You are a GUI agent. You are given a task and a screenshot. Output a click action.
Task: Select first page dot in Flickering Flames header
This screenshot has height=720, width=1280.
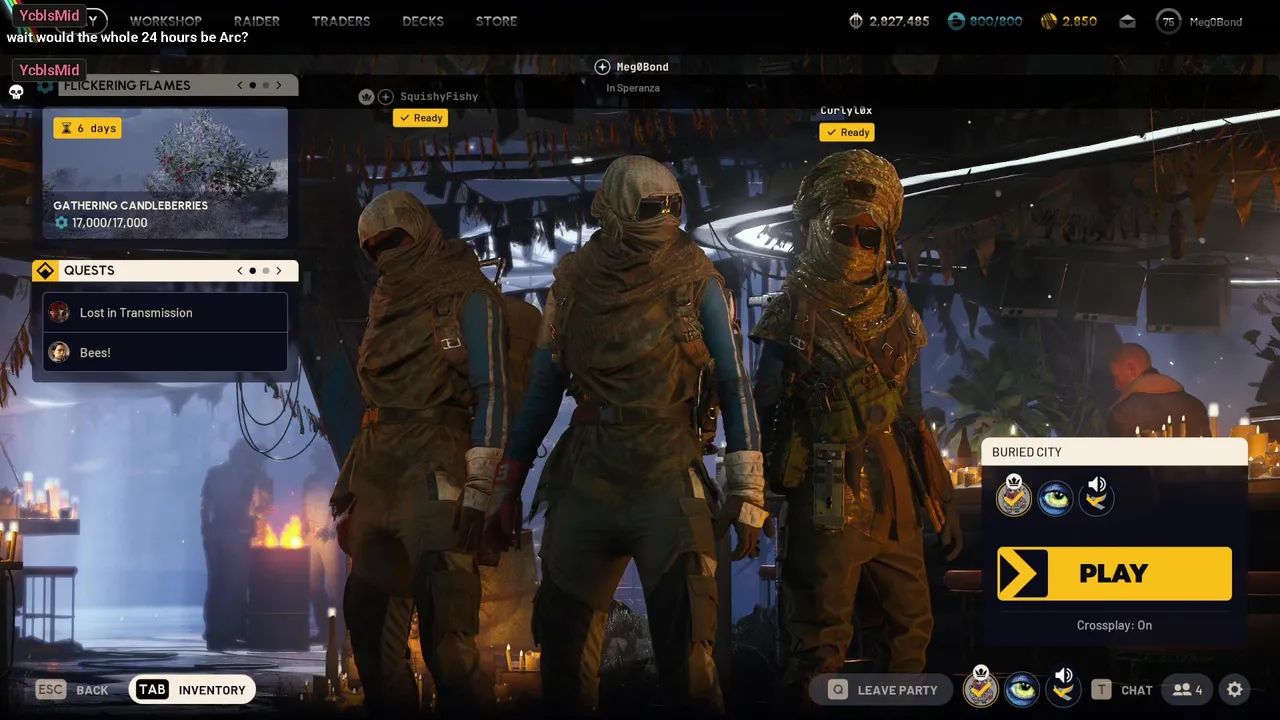pyautogui.click(x=253, y=85)
